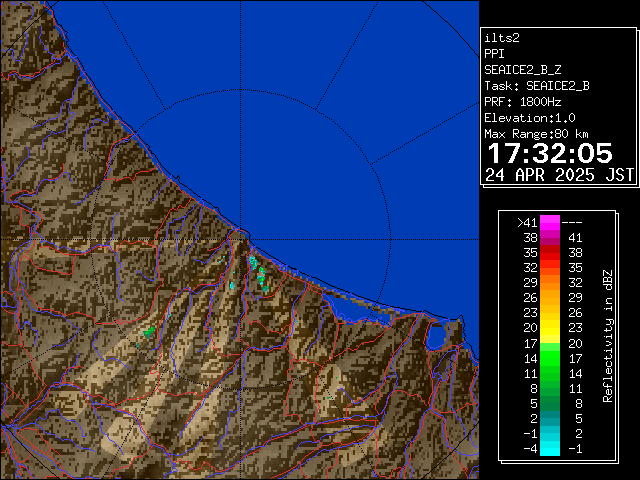Click the magenta >41 dBZ legend swatch
Viewport: 640px width, 480px height.
[550, 222]
